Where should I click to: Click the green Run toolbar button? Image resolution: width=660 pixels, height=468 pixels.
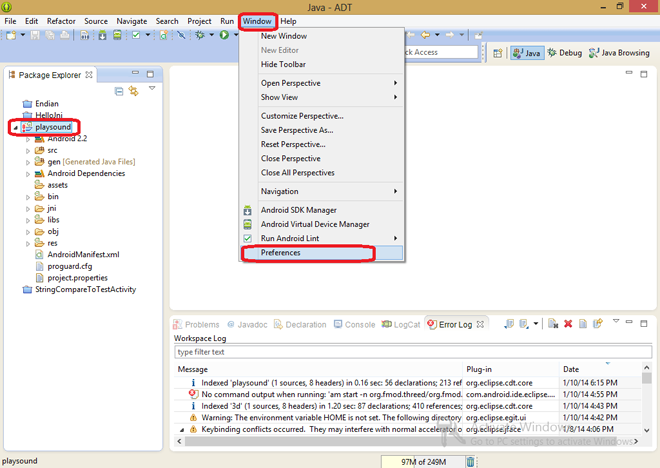click(x=225, y=35)
